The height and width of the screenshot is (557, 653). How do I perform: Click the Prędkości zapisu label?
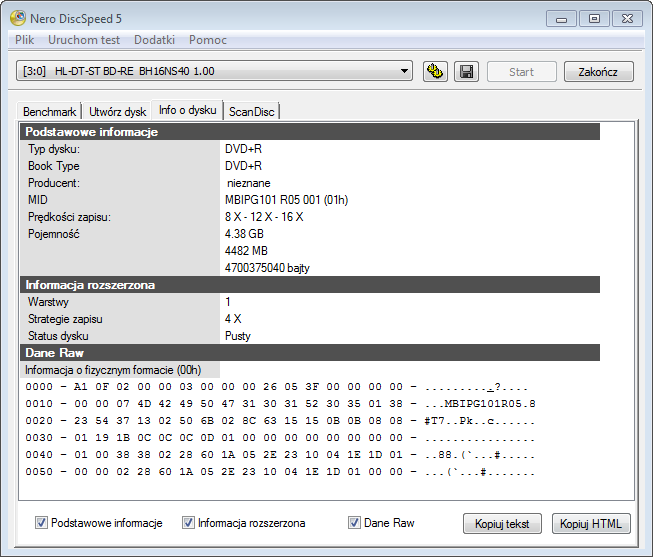pyautogui.click(x=69, y=217)
